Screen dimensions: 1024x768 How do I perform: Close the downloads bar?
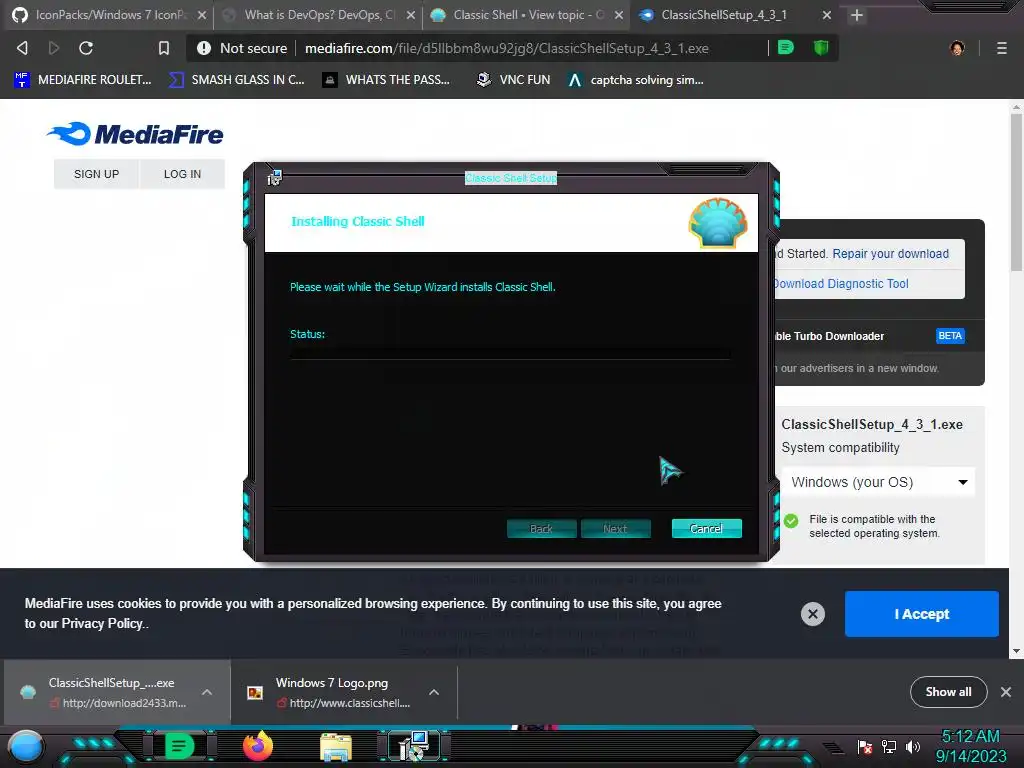[x=1006, y=692]
